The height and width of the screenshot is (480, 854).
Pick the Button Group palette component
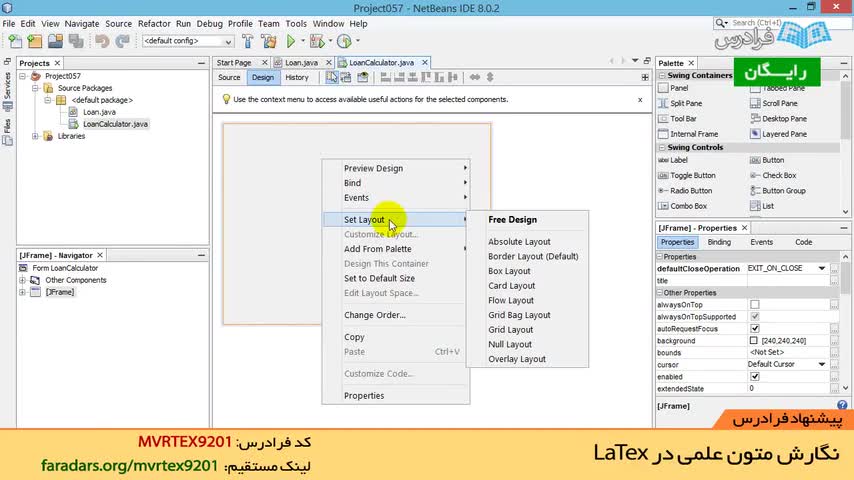pyautogui.click(x=778, y=190)
